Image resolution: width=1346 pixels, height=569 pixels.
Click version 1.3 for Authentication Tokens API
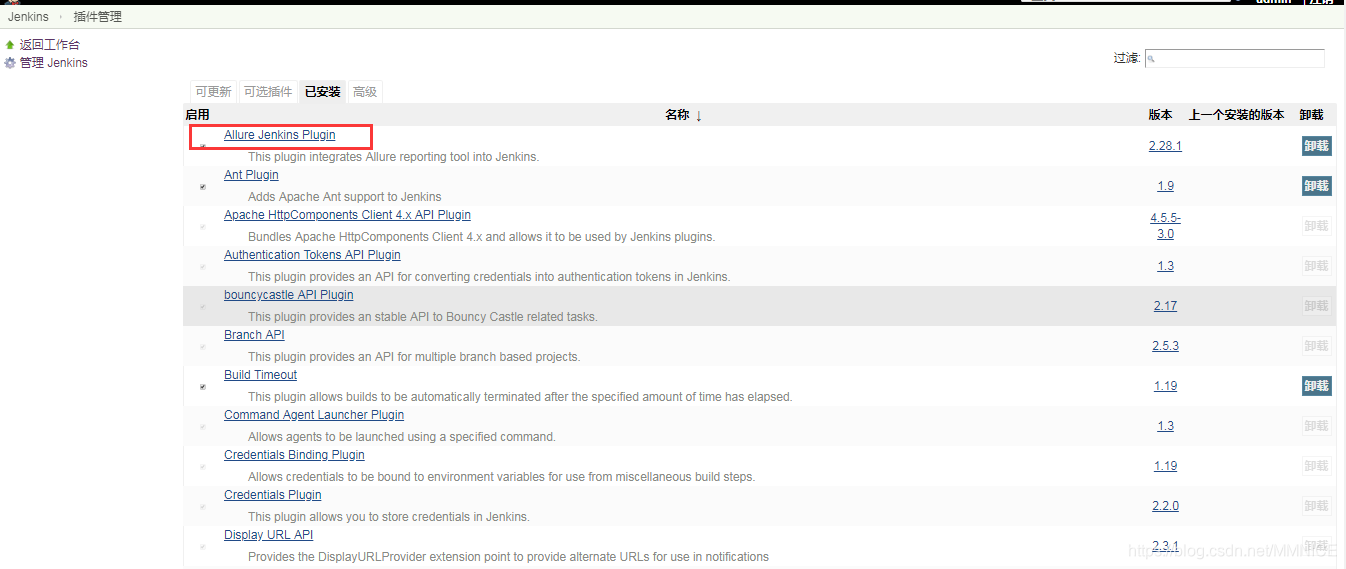(x=1165, y=266)
